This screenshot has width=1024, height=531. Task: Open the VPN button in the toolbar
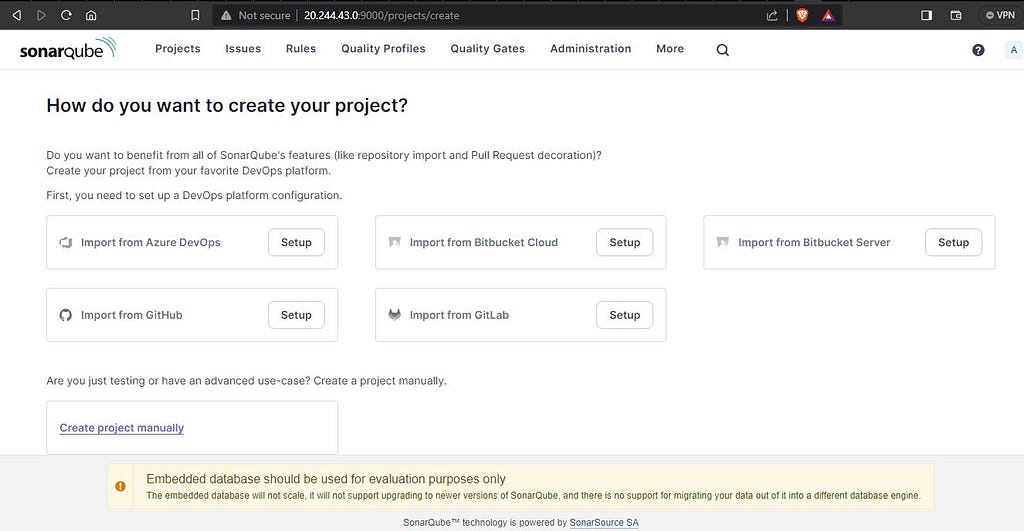tap(1000, 15)
